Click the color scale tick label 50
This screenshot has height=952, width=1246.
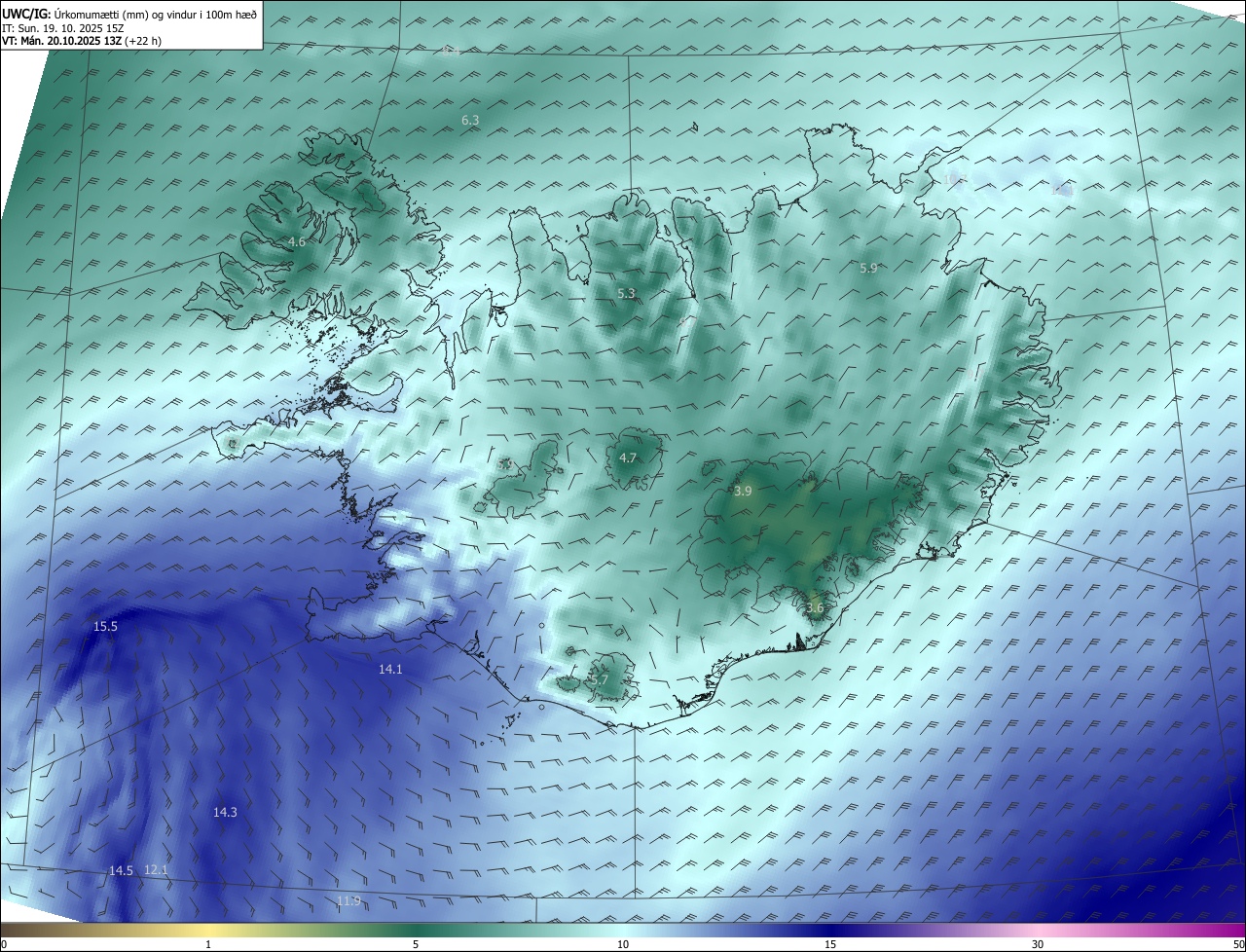pyautogui.click(x=1237, y=944)
